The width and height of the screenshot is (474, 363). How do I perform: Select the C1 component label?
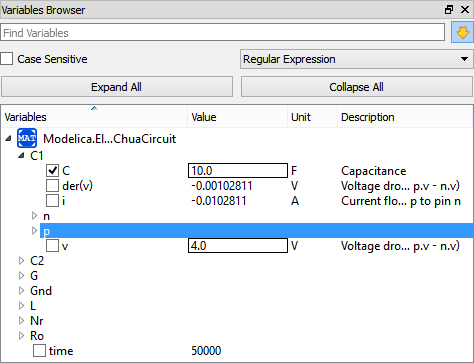click(37, 156)
